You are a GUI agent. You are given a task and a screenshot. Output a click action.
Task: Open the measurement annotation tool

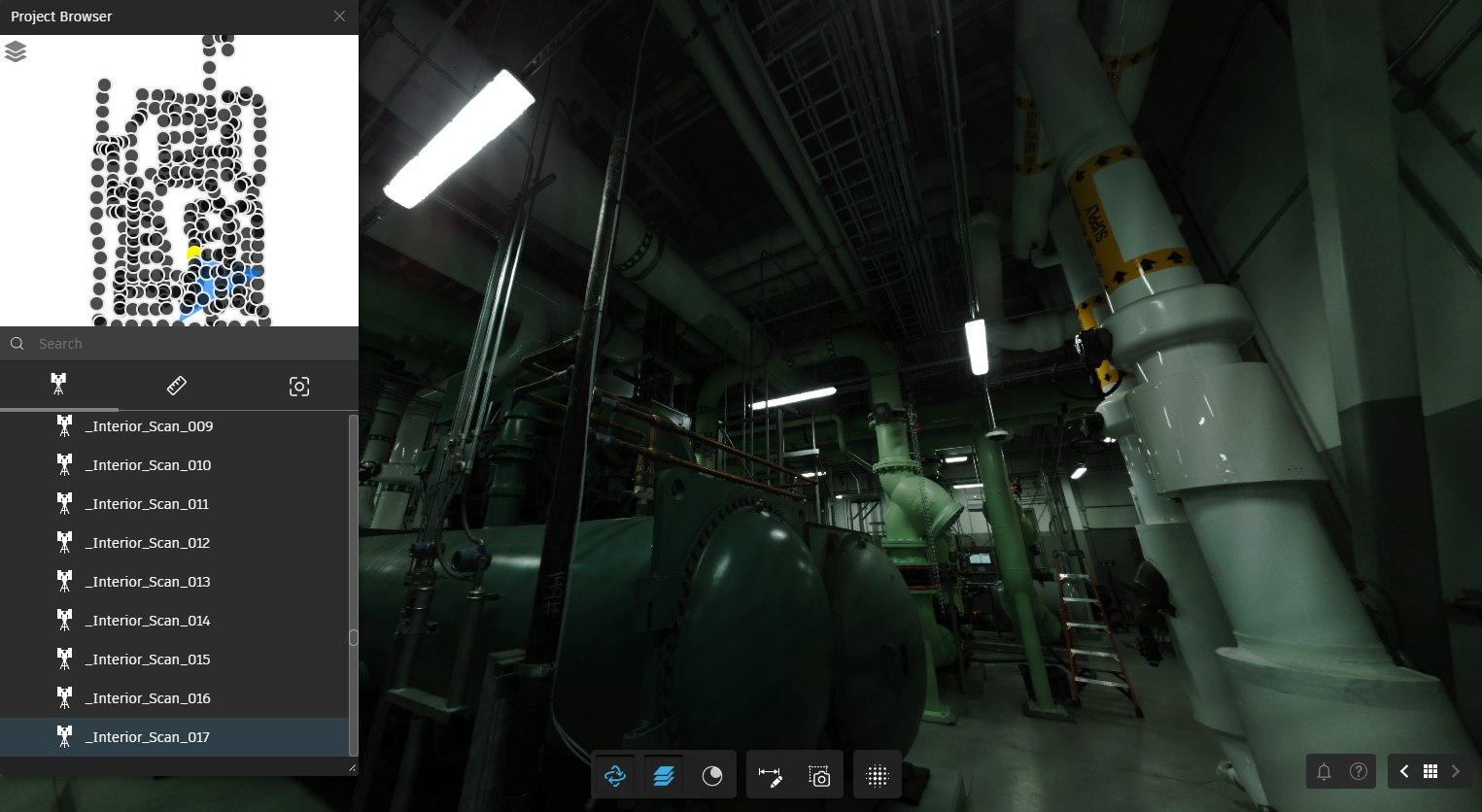click(x=770, y=774)
